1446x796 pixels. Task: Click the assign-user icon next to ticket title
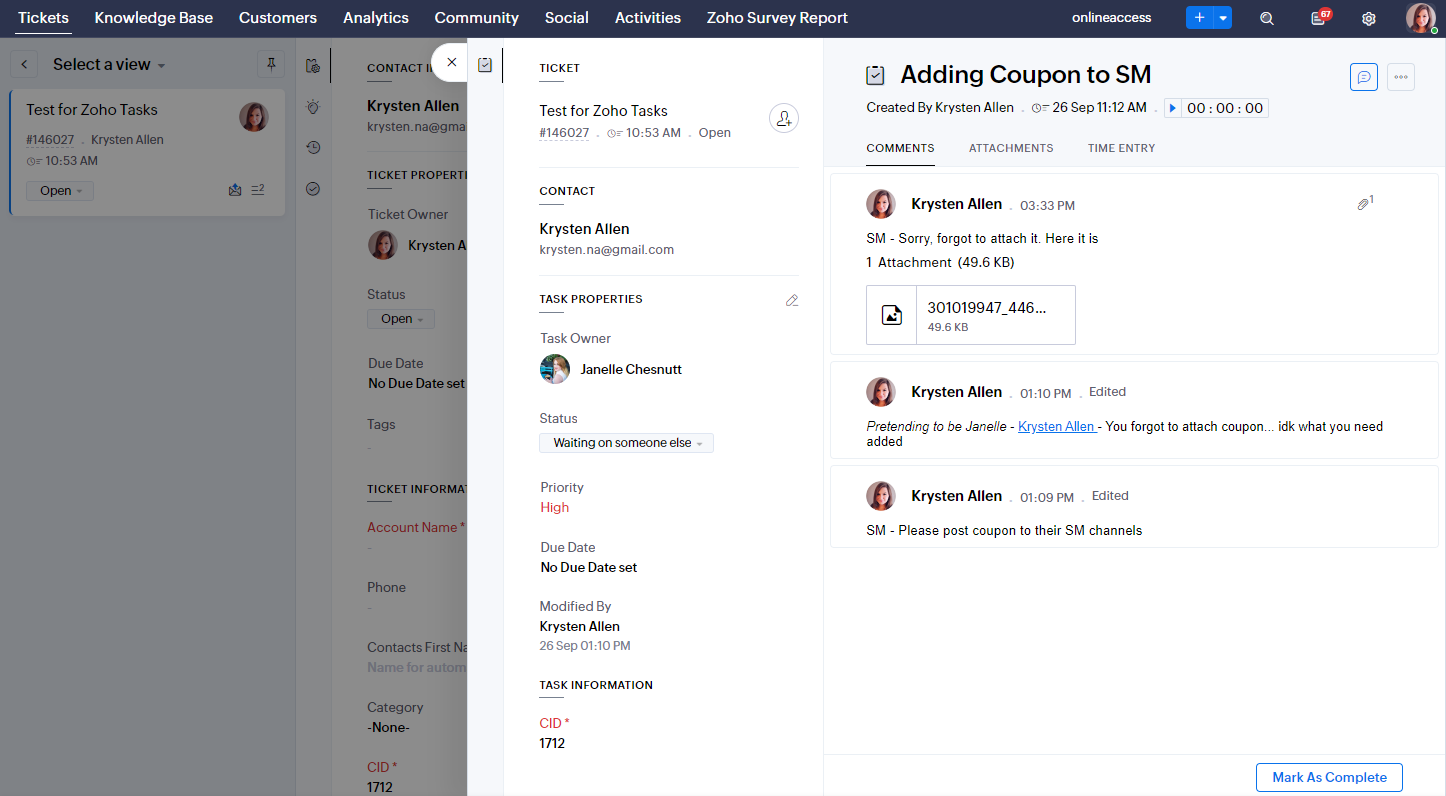pos(784,119)
